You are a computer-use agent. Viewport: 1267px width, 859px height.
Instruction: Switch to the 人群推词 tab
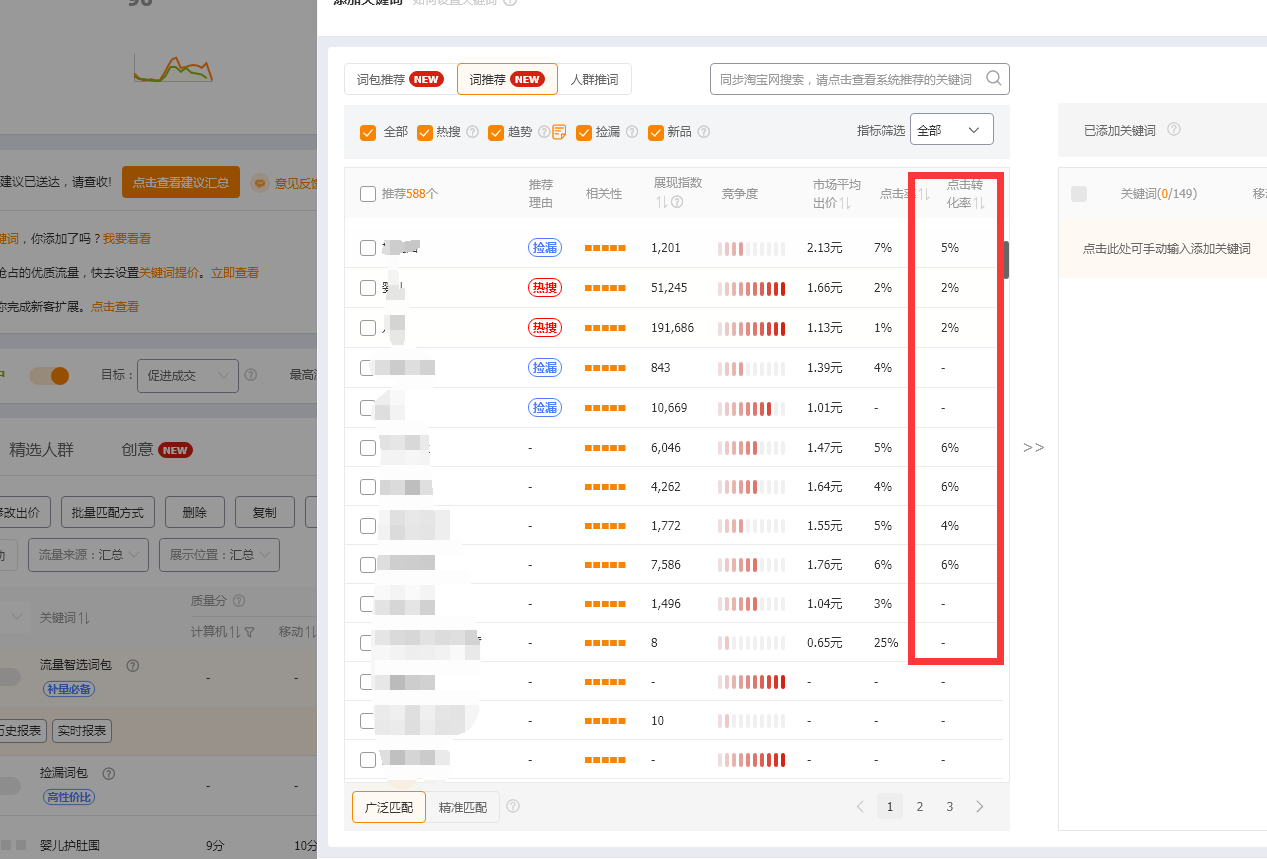[x=594, y=79]
